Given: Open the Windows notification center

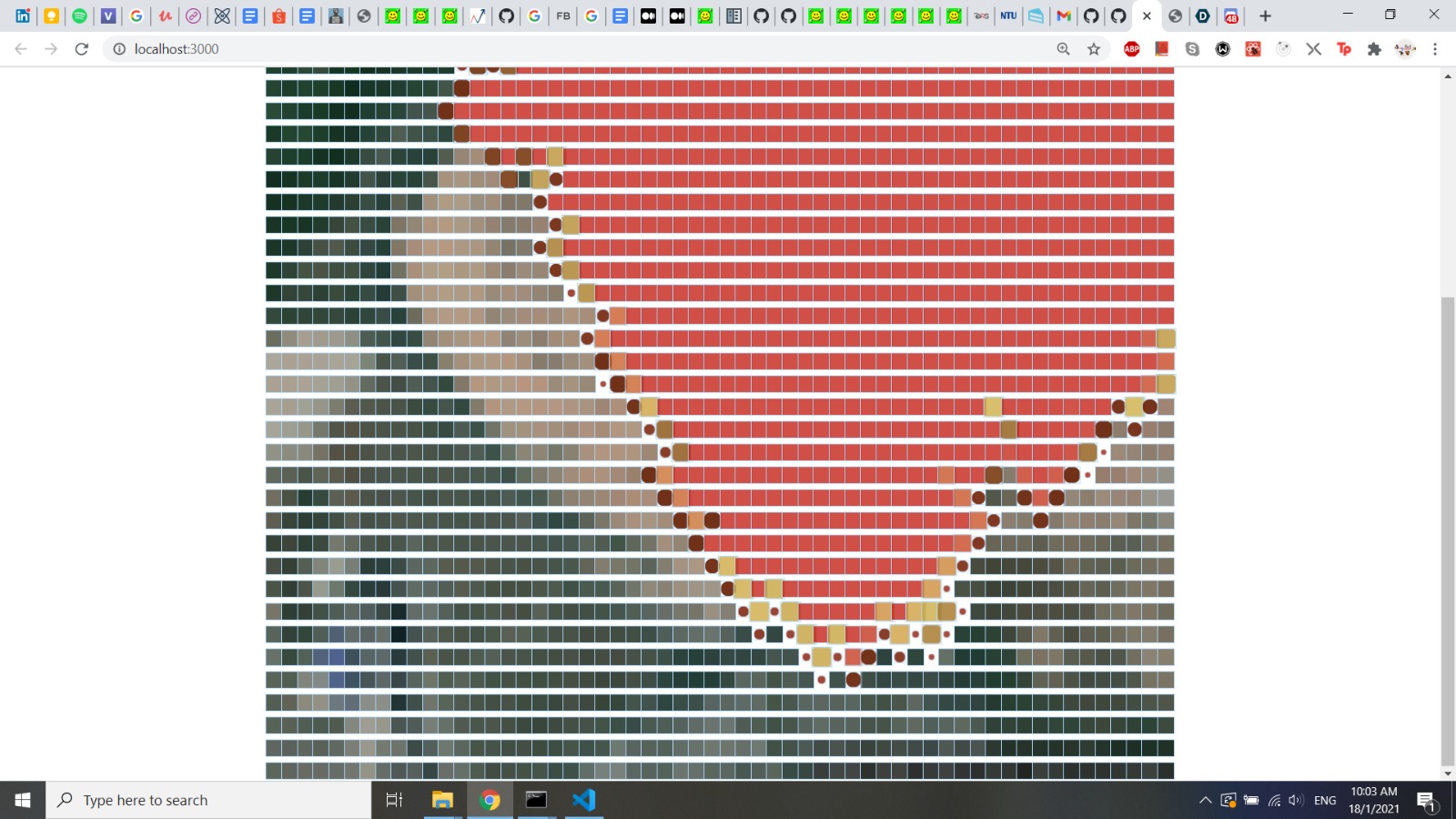Looking at the screenshot, I should pos(1426,801).
